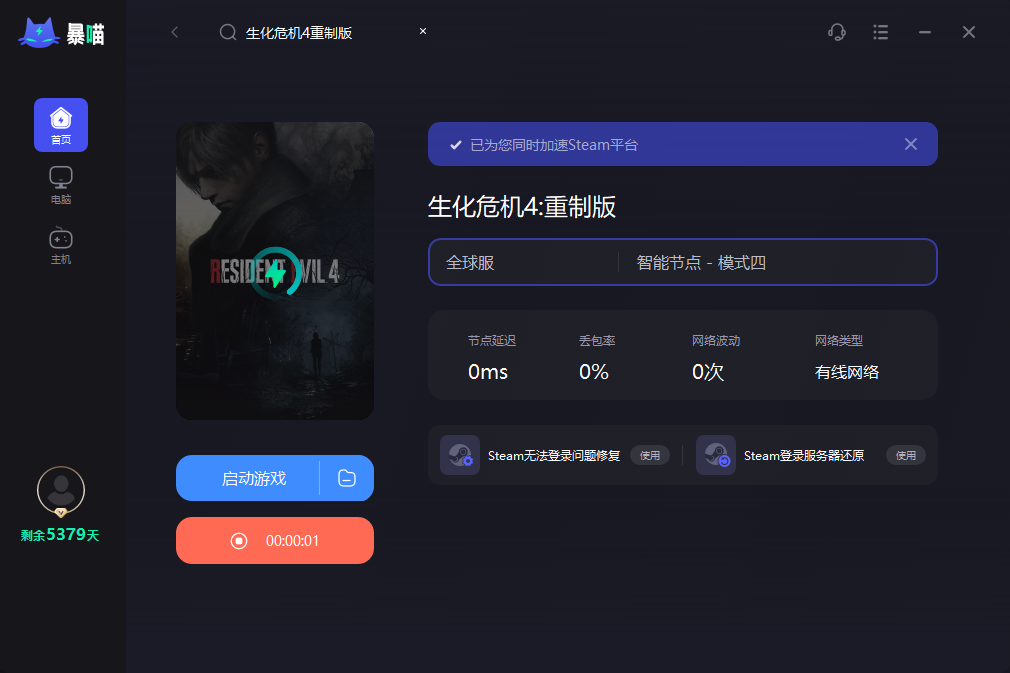Use the Steam无法登录问题修复 tool
The width and height of the screenshot is (1010, 673).
[650, 455]
